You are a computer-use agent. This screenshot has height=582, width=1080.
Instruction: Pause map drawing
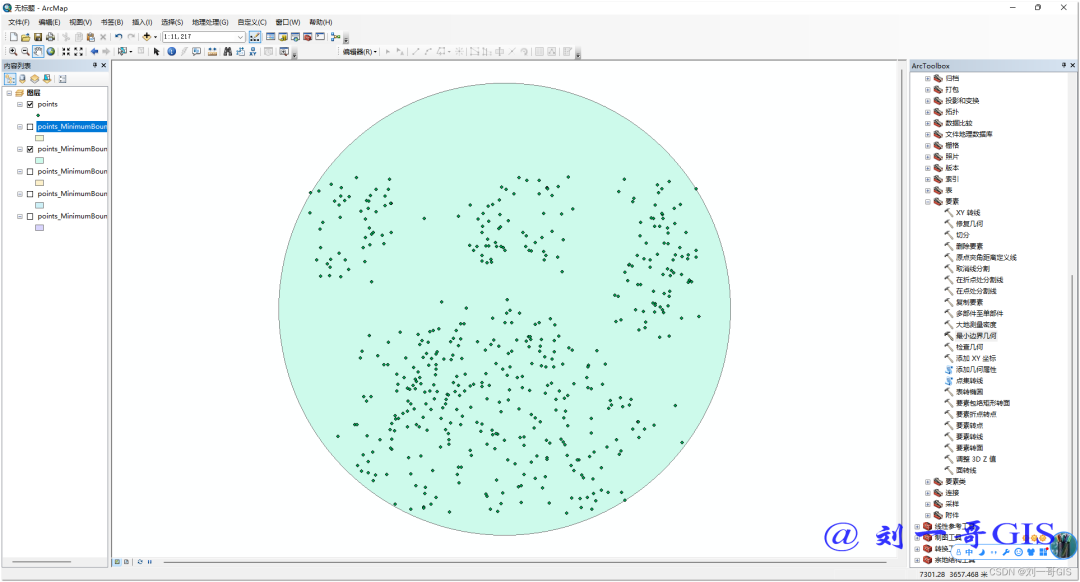pyautogui.click(x=149, y=562)
